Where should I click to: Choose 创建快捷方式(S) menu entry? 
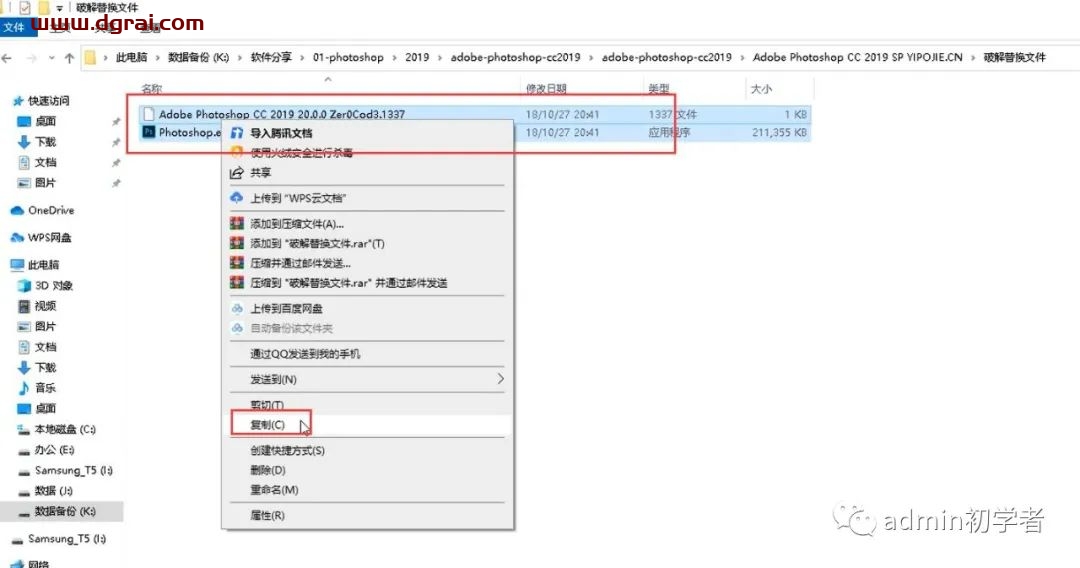(287, 450)
